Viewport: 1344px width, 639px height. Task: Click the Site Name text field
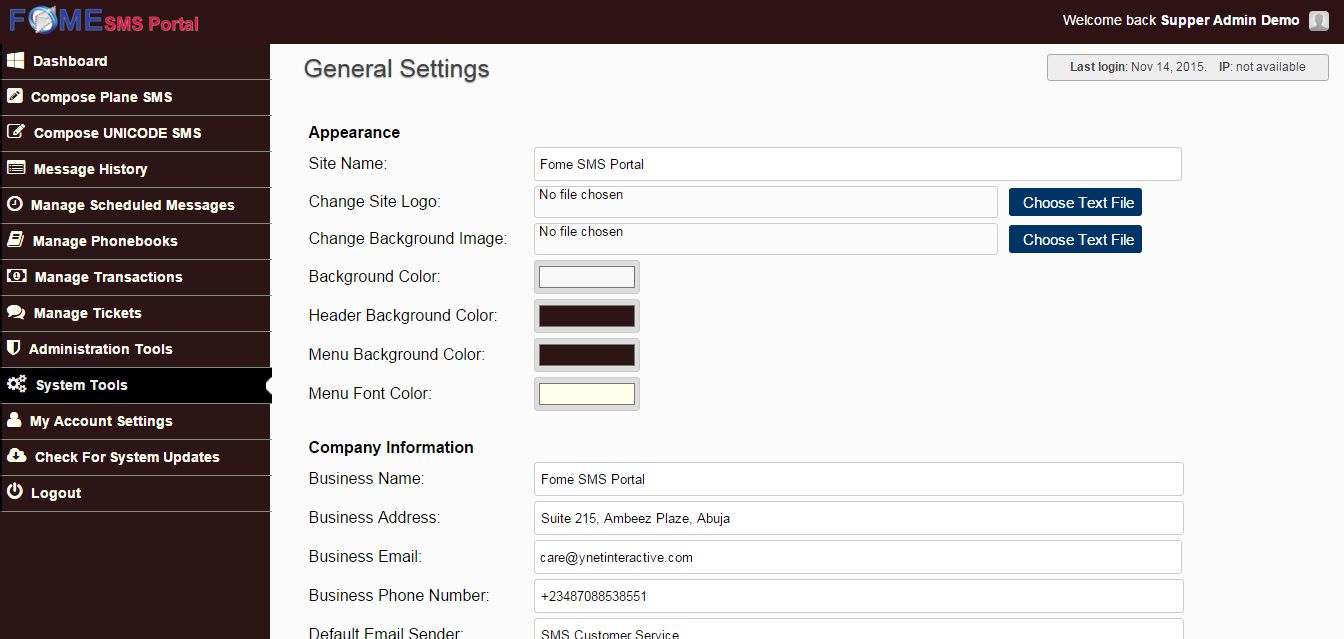[857, 164]
